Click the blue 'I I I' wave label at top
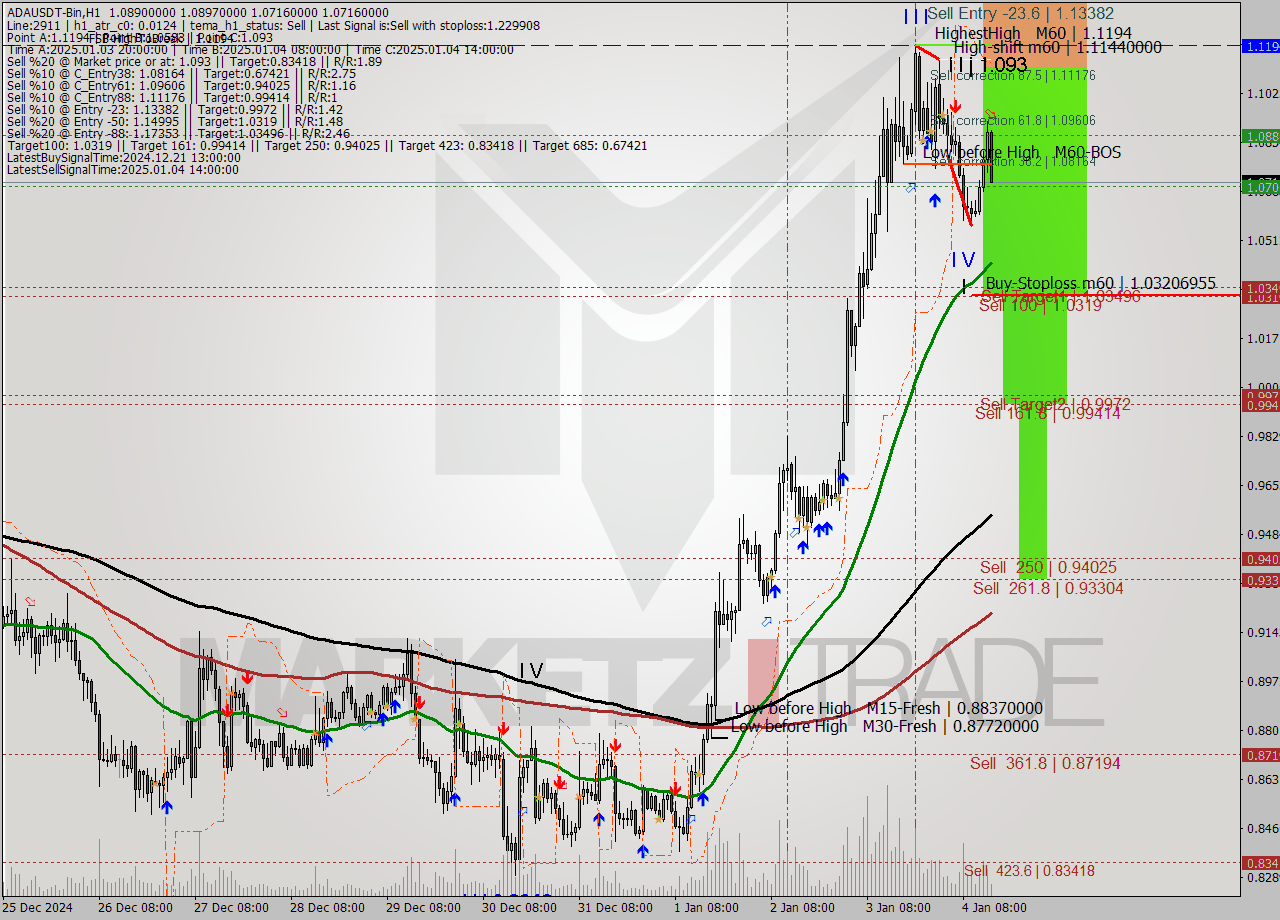Screen dimensions: 1280x920 tap(914, 15)
